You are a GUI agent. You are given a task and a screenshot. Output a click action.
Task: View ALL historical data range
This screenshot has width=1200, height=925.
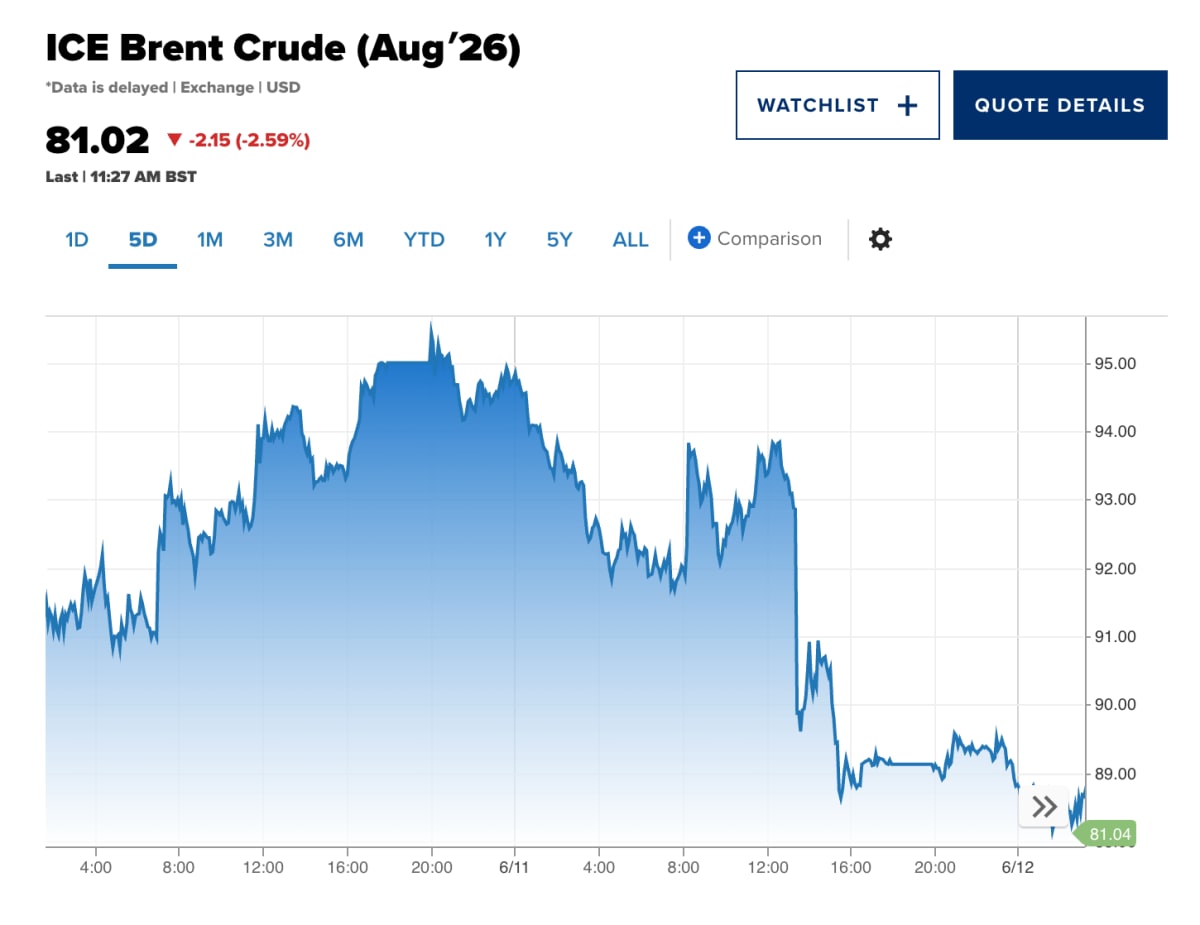630,240
